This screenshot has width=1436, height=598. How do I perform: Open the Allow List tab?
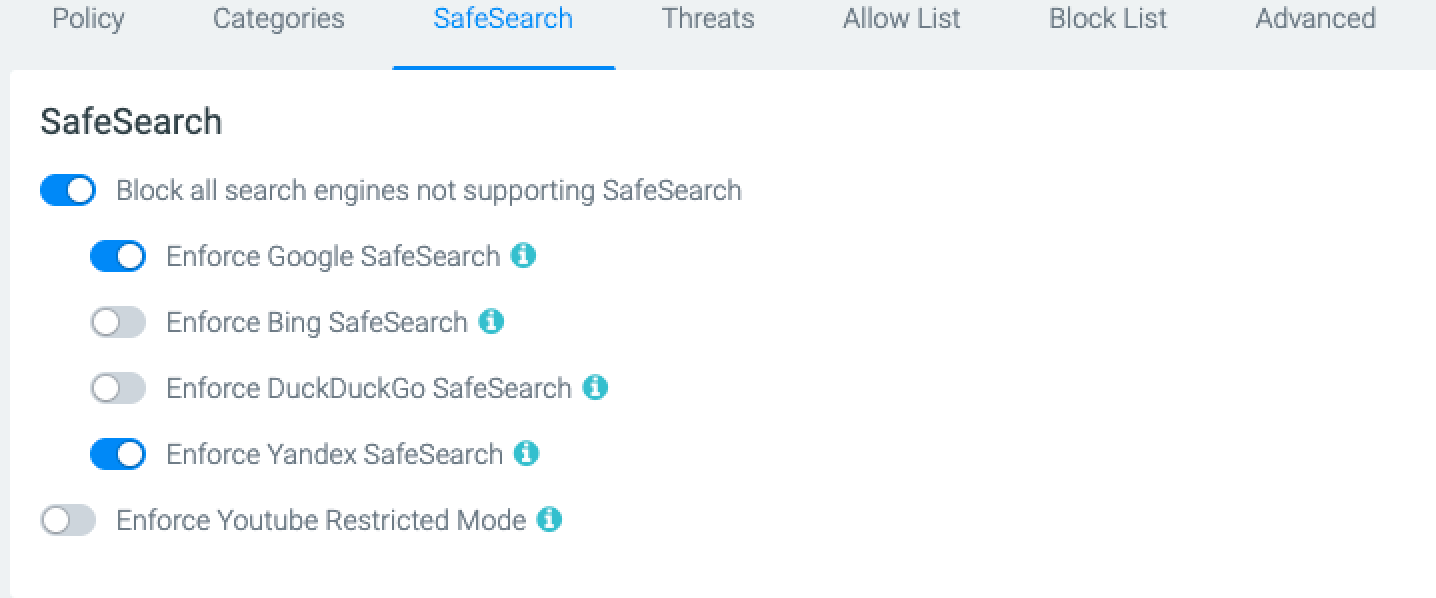(902, 19)
